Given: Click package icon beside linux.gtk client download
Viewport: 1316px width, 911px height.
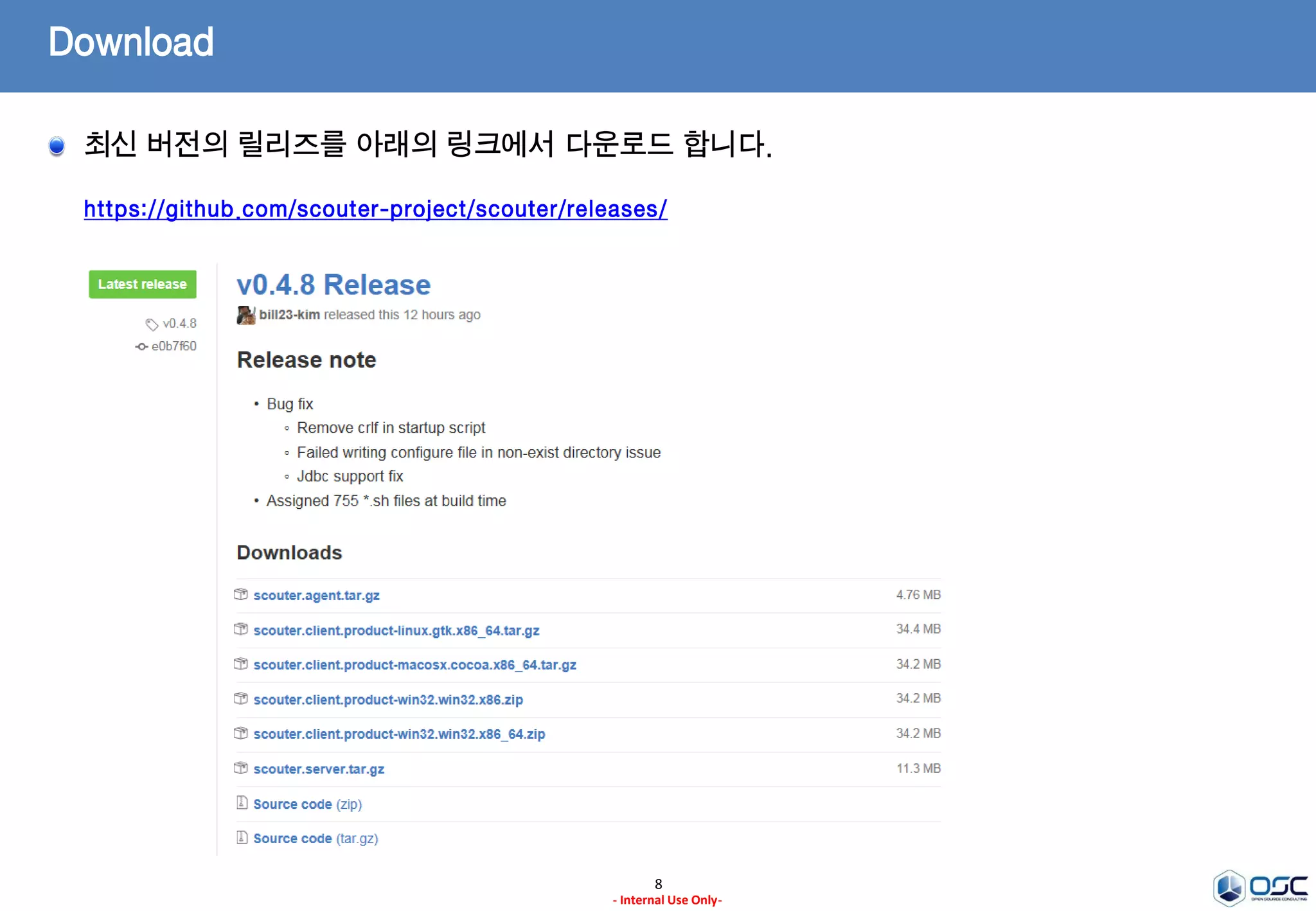Looking at the screenshot, I should point(241,629).
